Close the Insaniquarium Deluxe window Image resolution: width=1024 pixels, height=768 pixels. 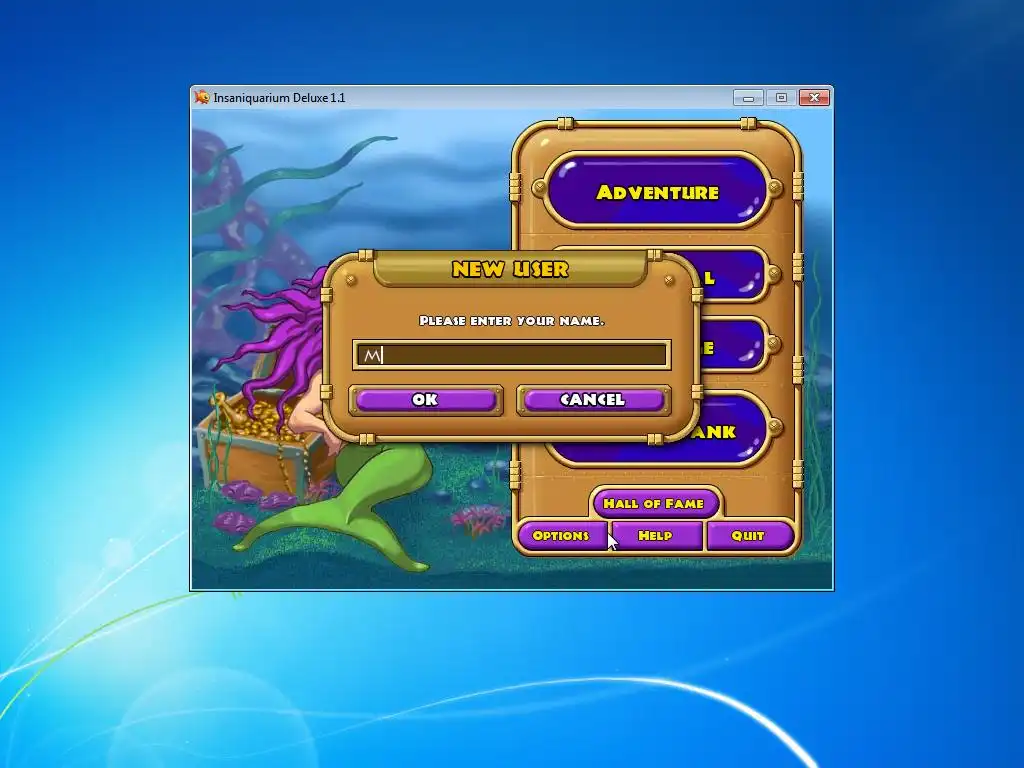tap(814, 98)
